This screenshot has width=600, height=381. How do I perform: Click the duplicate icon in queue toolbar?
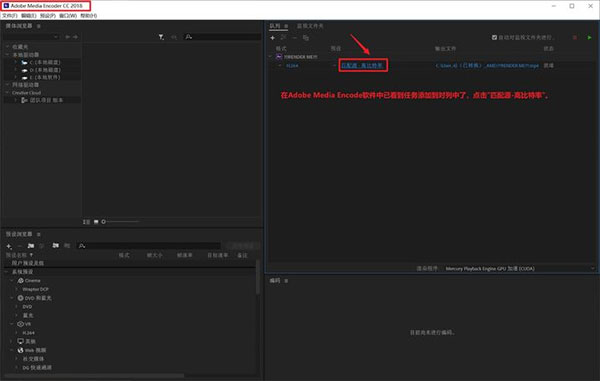point(306,38)
